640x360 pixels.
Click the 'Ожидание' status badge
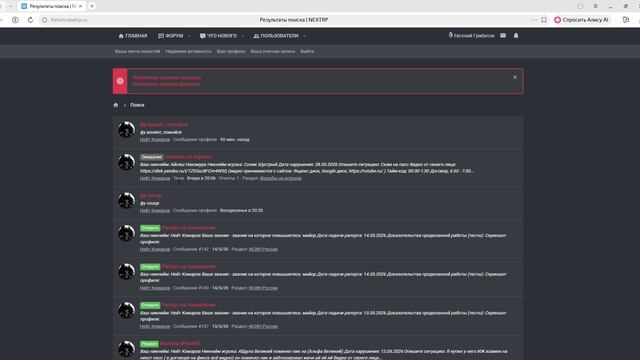151,157
